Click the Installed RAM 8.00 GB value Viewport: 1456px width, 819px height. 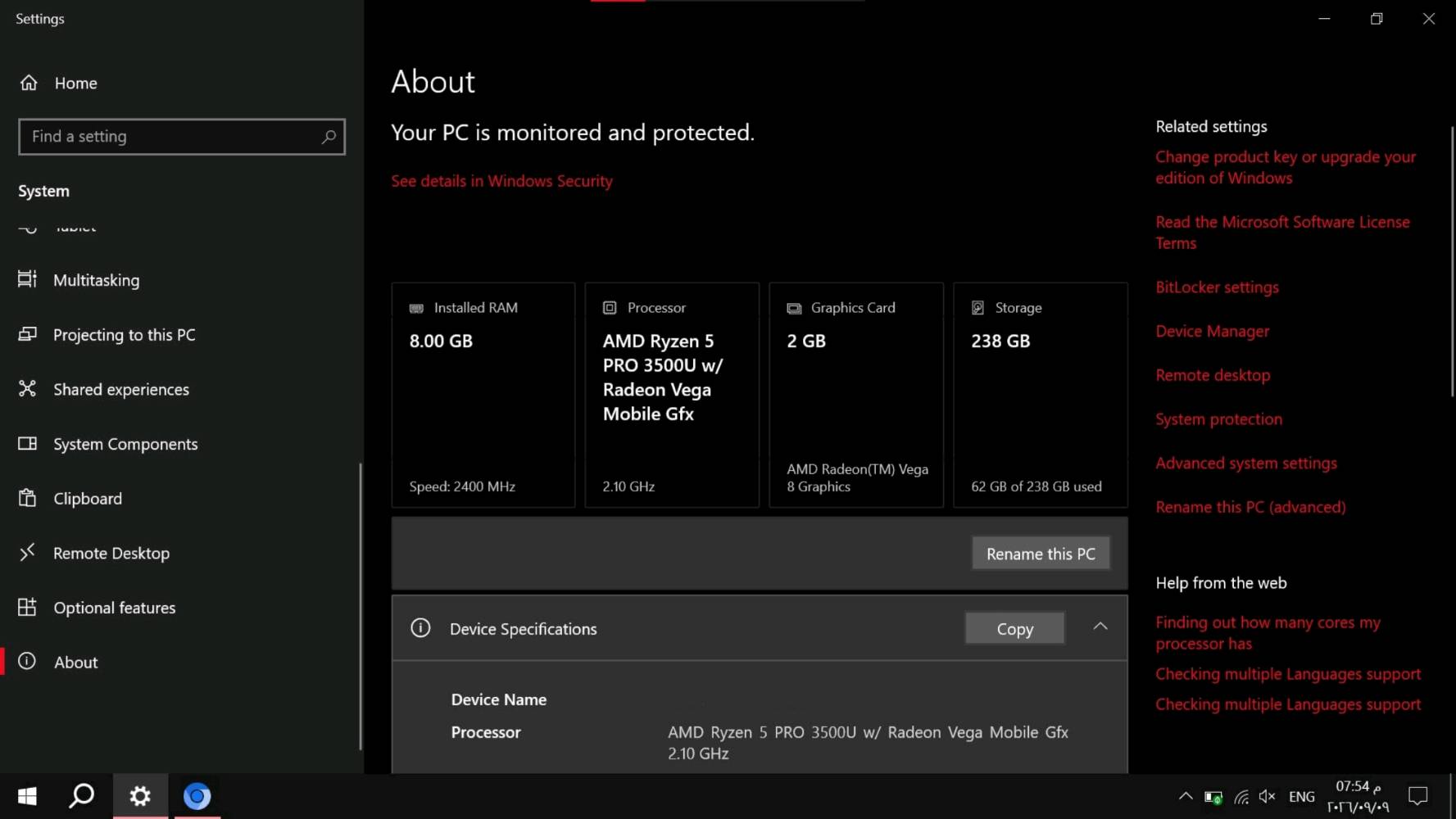pyautogui.click(x=441, y=342)
